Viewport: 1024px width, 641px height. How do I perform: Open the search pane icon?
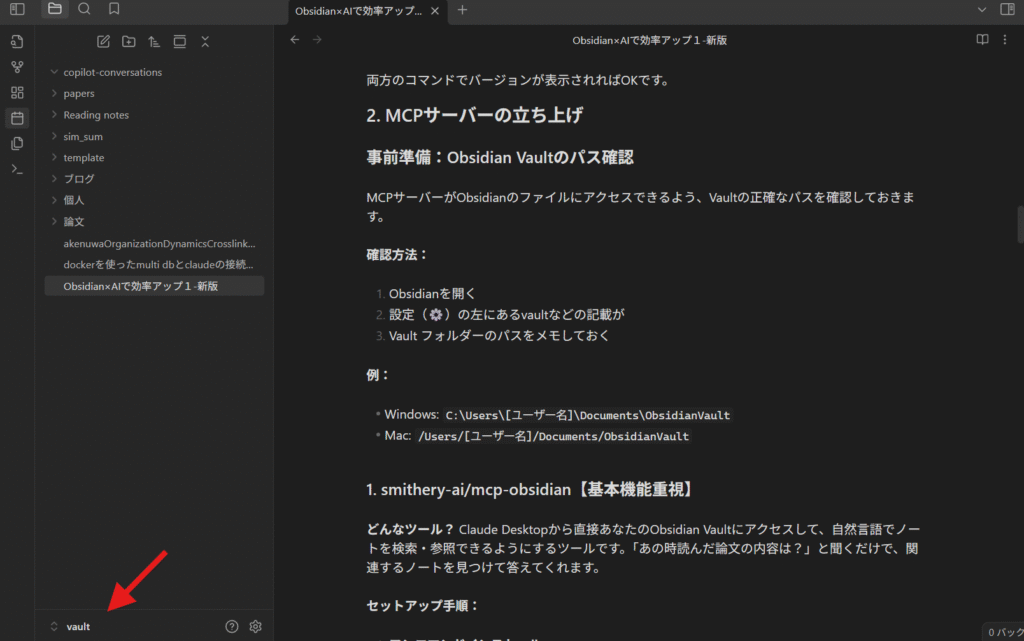(84, 9)
